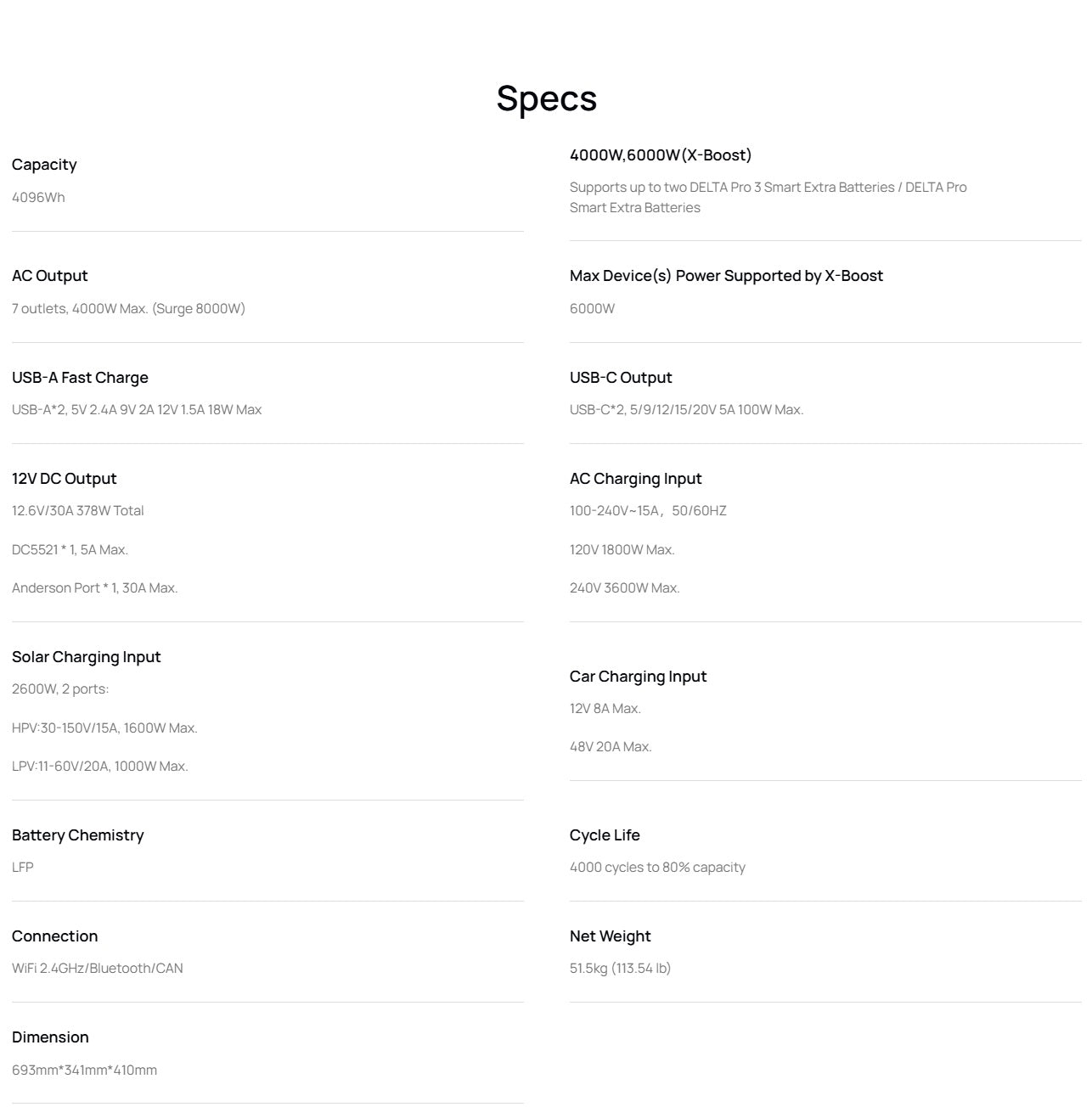Click the 240V 3600W Max. line

[624, 588]
